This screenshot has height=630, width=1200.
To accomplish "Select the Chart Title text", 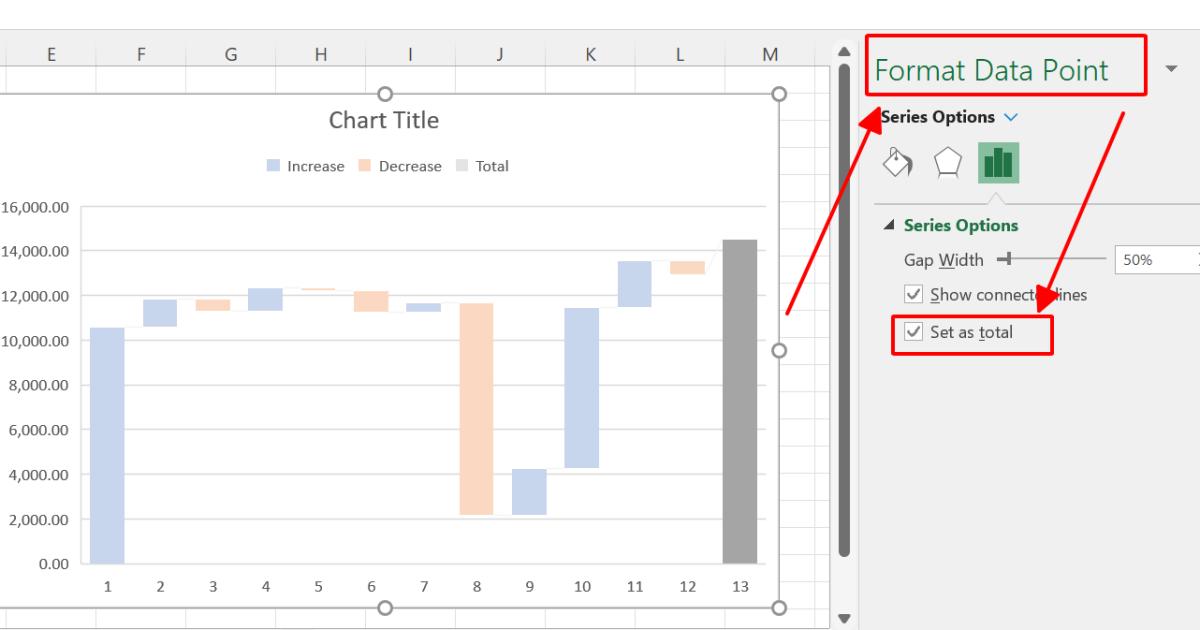I will 384,119.
